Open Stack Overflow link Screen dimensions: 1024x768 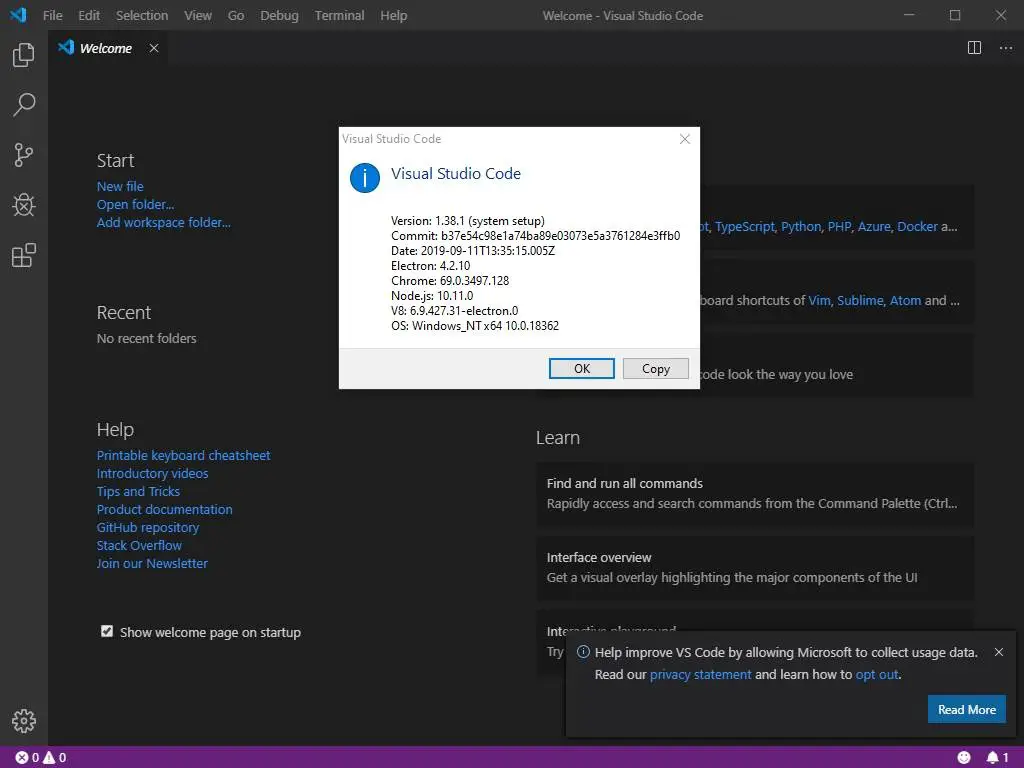pyautogui.click(x=139, y=545)
